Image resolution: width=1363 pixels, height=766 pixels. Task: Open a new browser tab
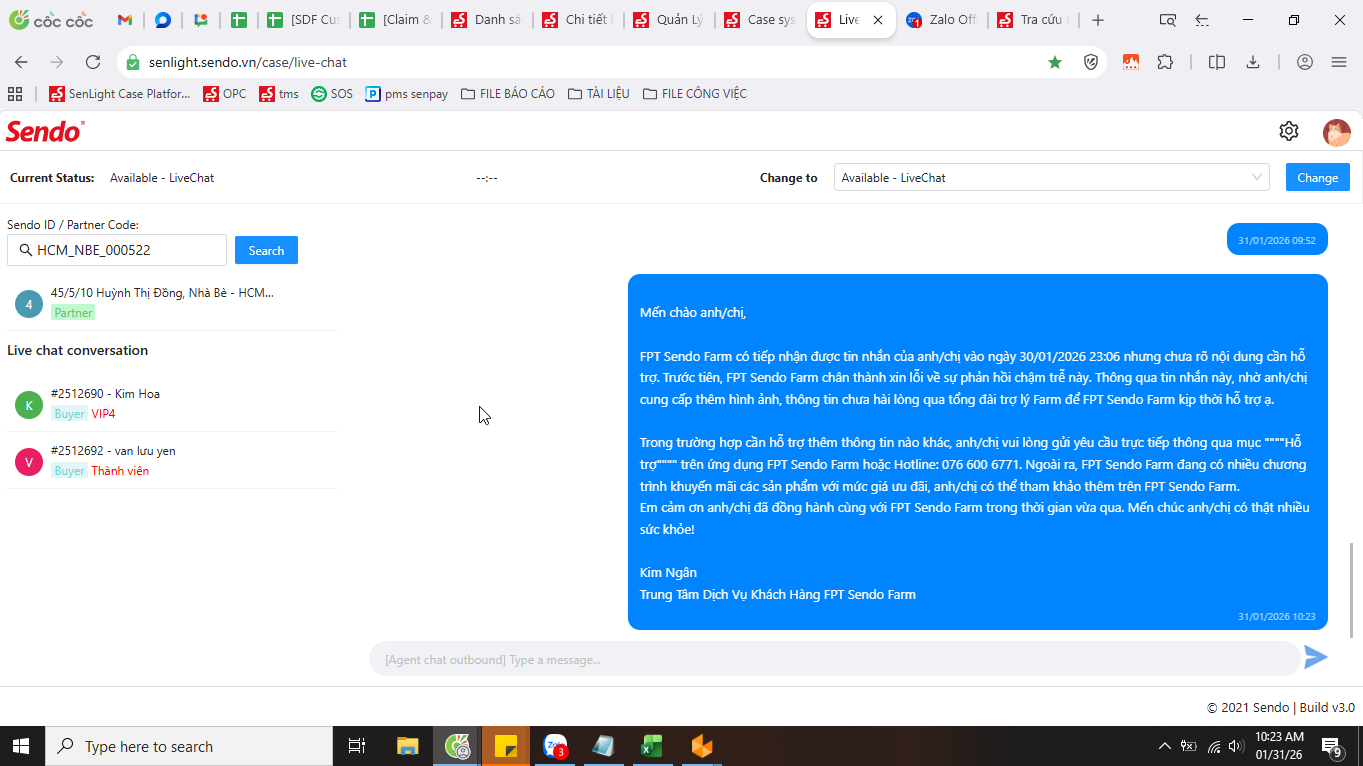1098,20
